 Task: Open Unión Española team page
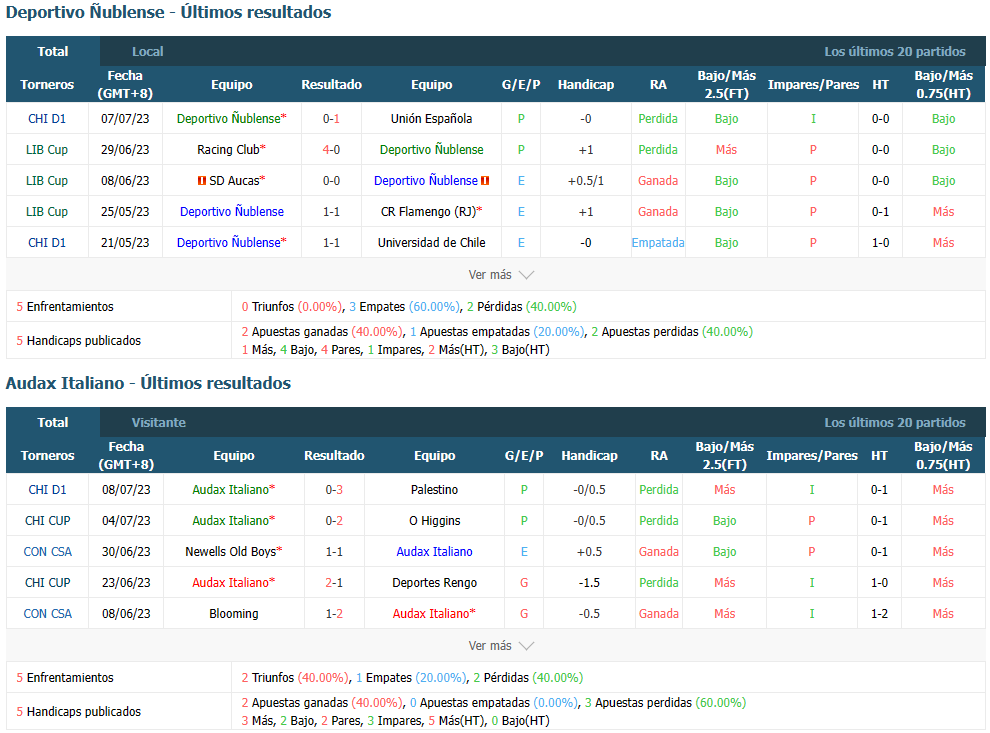click(x=431, y=119)
